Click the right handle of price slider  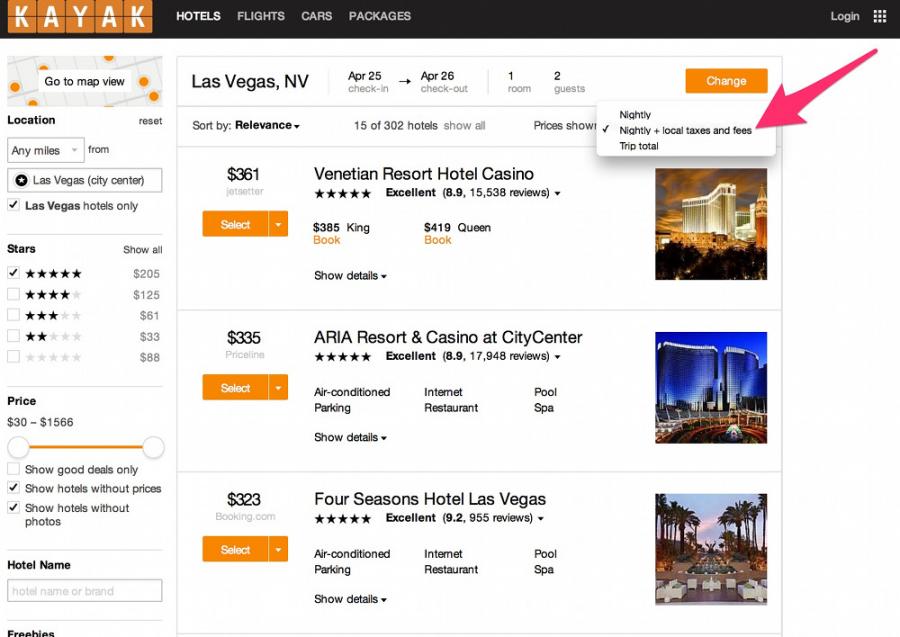pyautogui.click(x=153, y=447)
